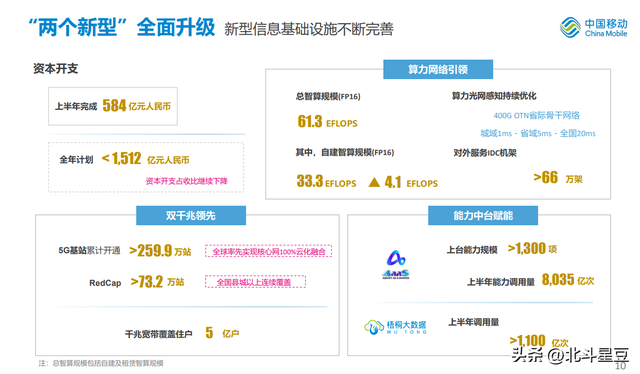This screenshot has width=640, height=374.
Task: Click the 全年计划 <1,512 亿元人民币 figure
Action: coord(124,159)
